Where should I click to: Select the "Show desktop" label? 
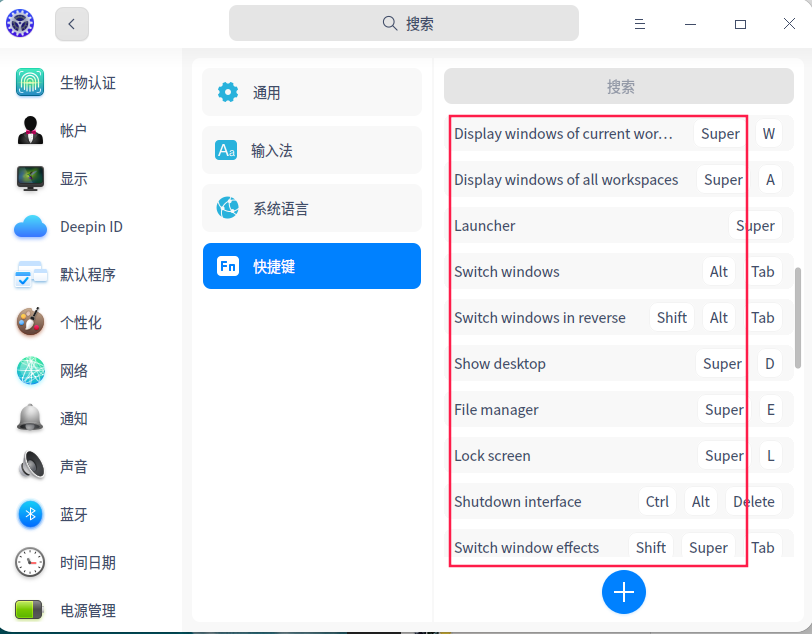(x=500, y=364)
